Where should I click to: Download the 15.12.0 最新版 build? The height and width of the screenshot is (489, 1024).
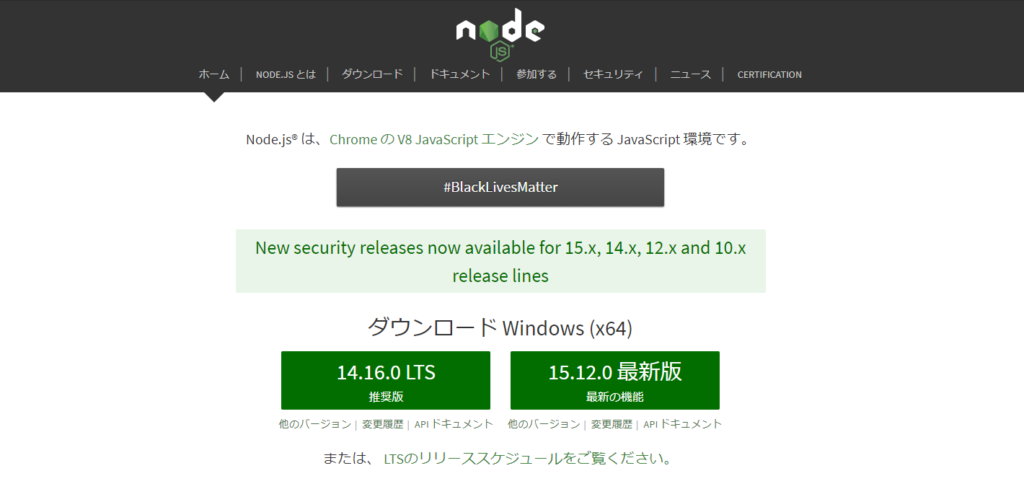coord(615,380)
